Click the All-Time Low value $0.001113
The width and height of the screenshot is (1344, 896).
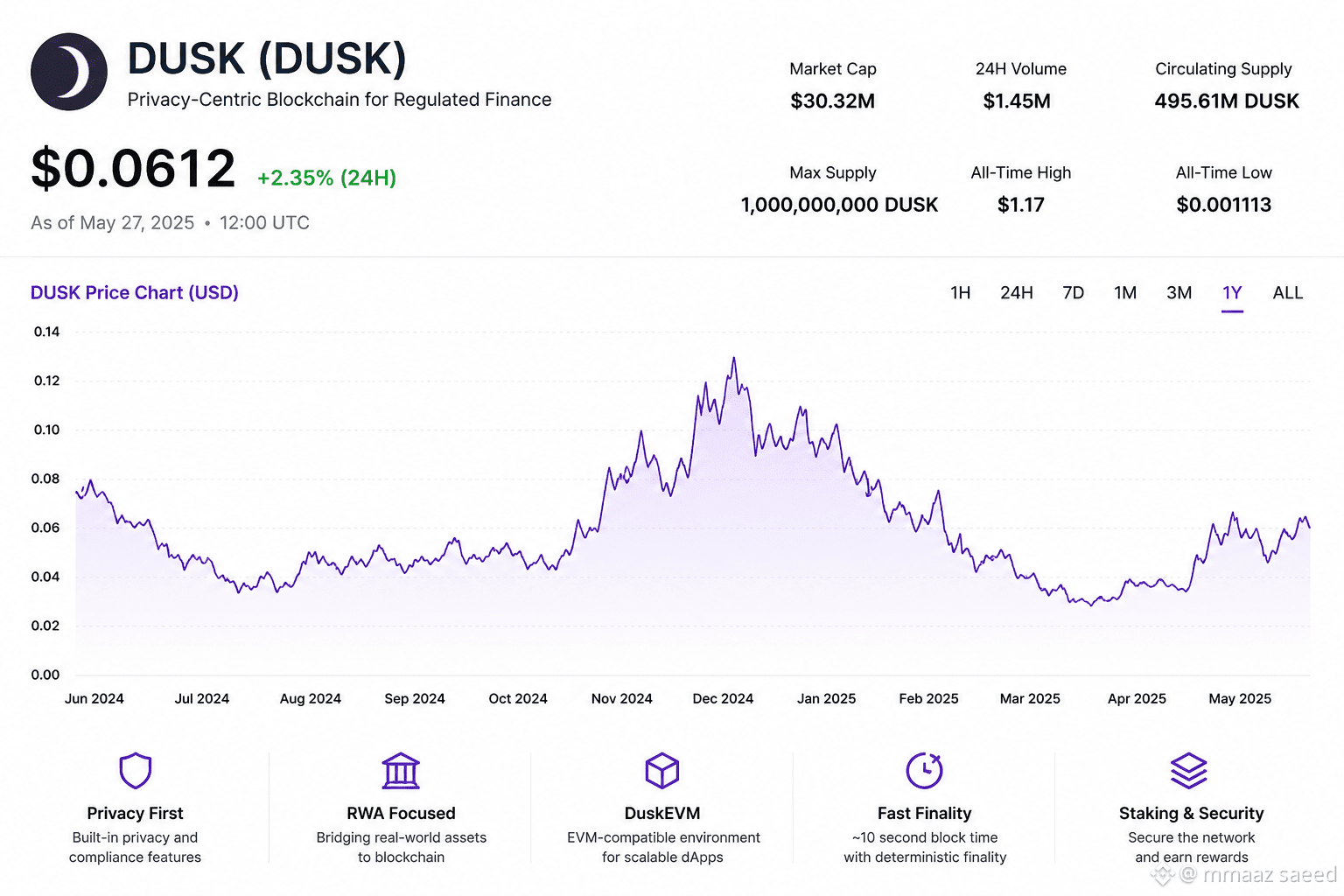[x=1224, y=205]
